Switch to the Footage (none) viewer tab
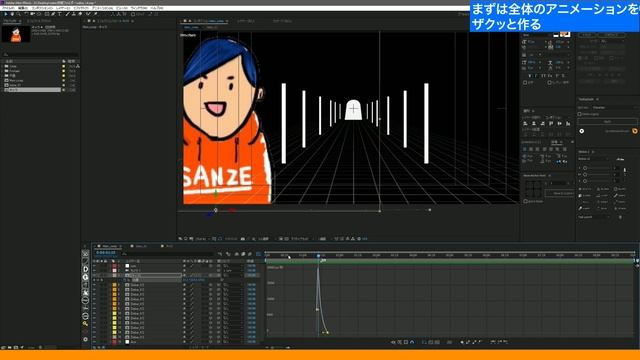 [282, 21]
